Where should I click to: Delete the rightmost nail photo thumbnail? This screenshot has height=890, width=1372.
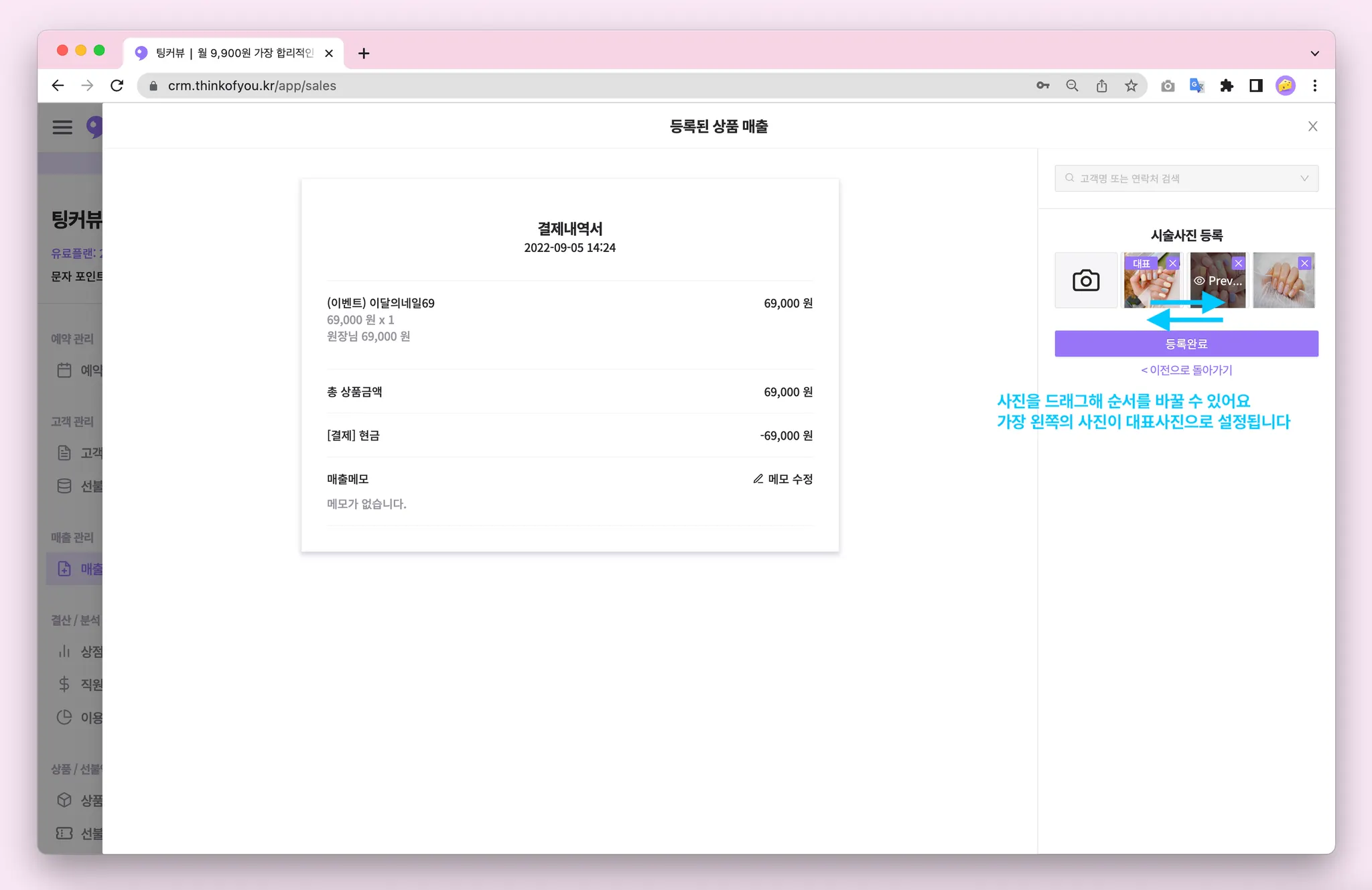[1304, 263]
